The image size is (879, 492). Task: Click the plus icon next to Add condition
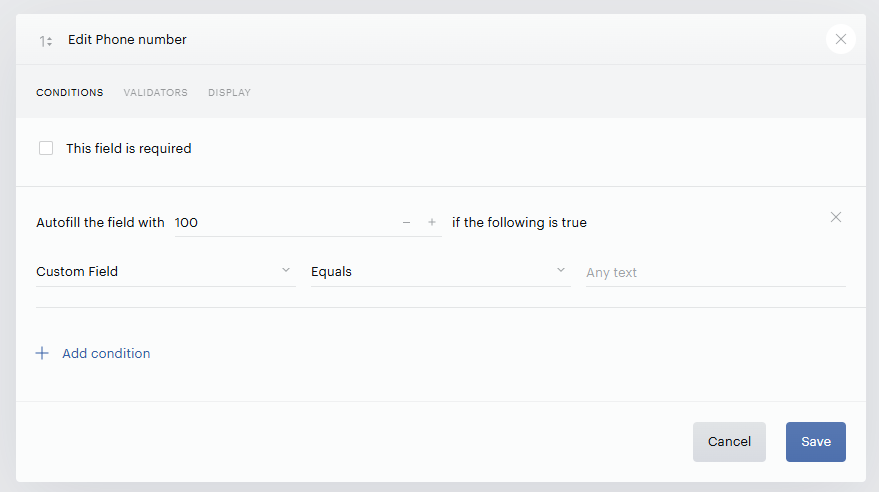[x=42, y=353]
